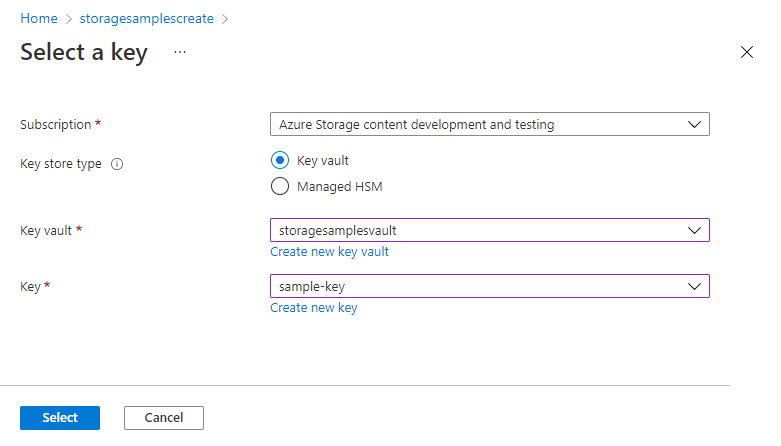Go to Home breadcrumb

(38, 19)
